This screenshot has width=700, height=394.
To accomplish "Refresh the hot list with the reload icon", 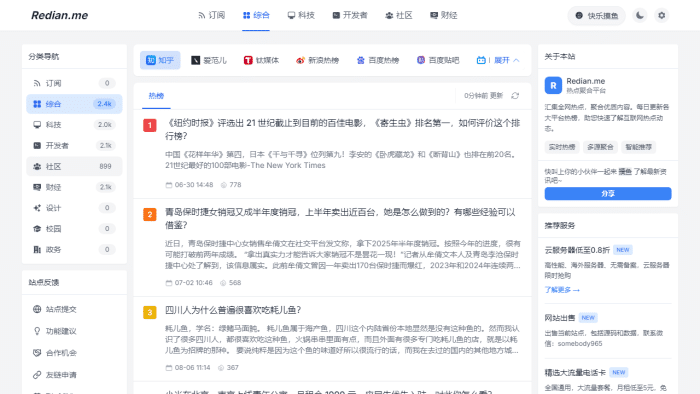I will click(515, 95).
